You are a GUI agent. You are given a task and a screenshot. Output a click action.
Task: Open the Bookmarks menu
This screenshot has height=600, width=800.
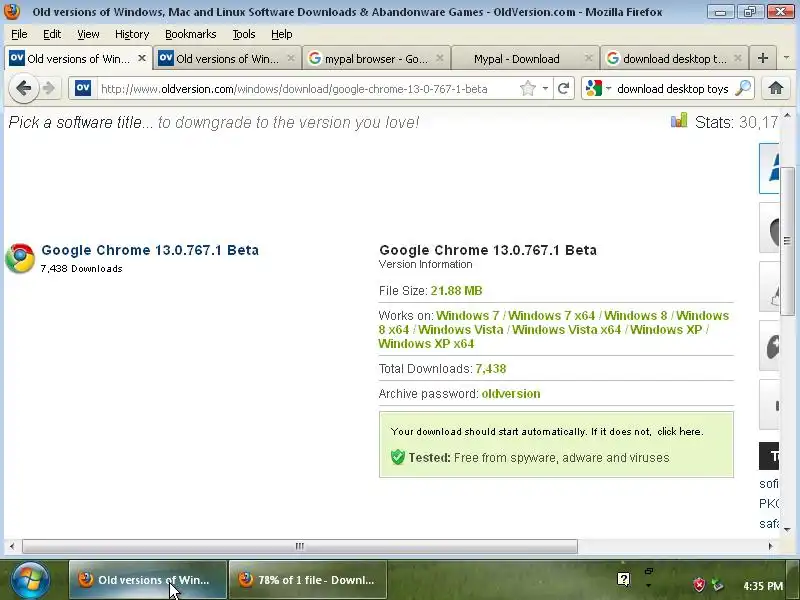191,34
